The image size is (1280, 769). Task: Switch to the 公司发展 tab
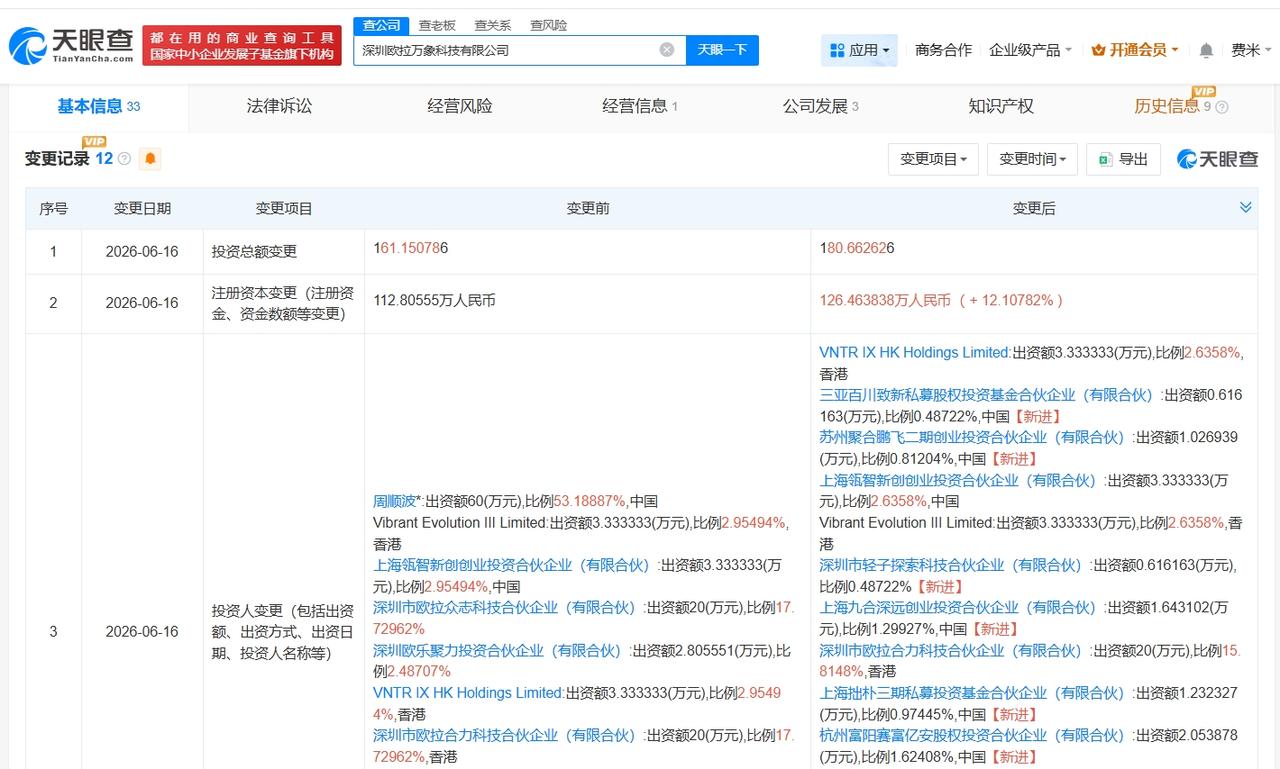(x=820, y=106)
